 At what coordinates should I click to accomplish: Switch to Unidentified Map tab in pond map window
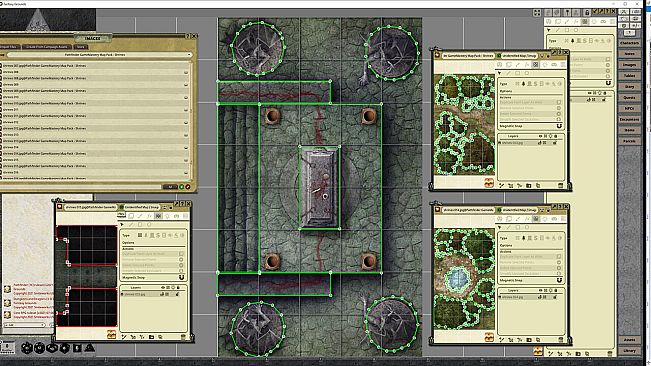[519, 210]
